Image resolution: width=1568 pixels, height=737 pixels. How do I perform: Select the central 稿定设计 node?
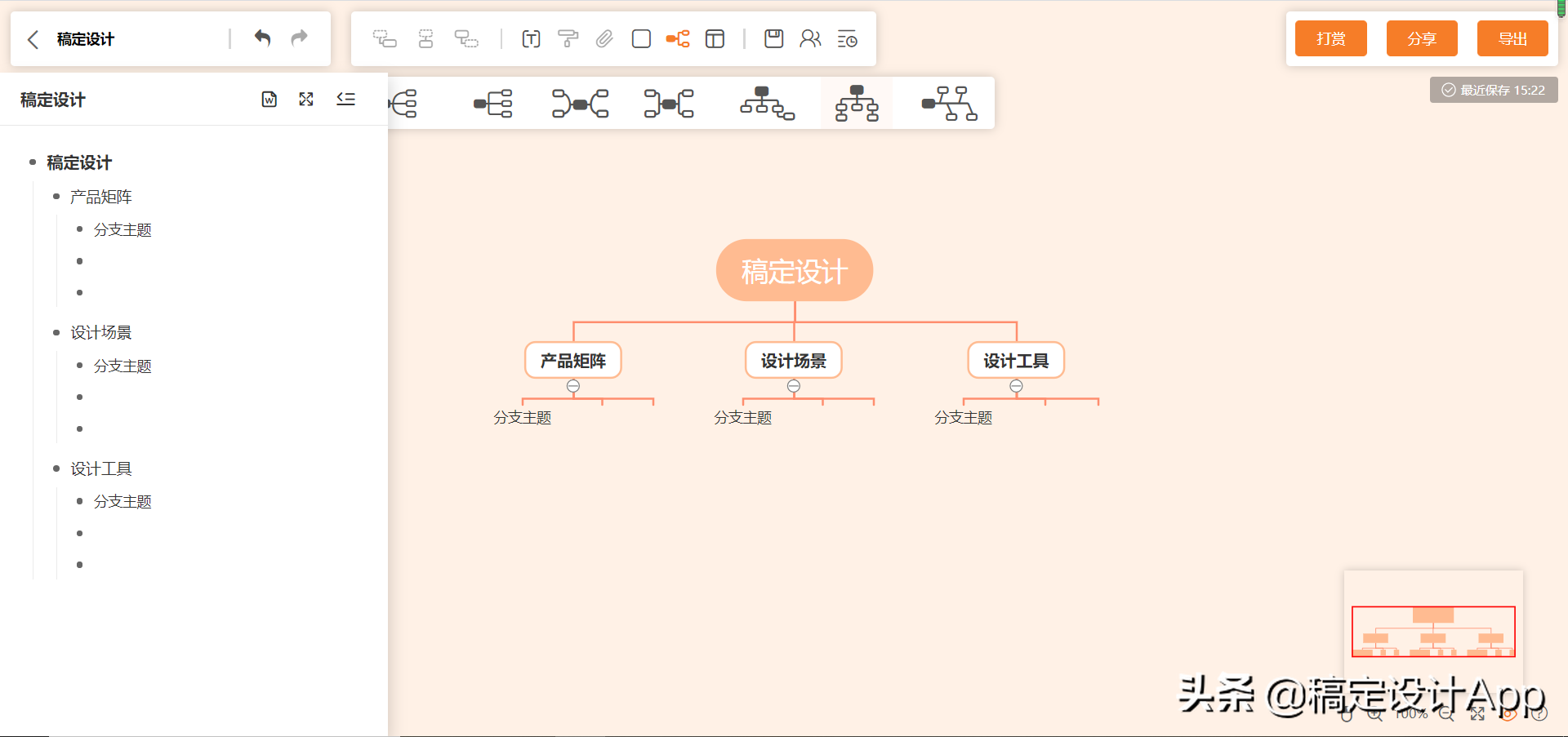[x=795, y=270]
